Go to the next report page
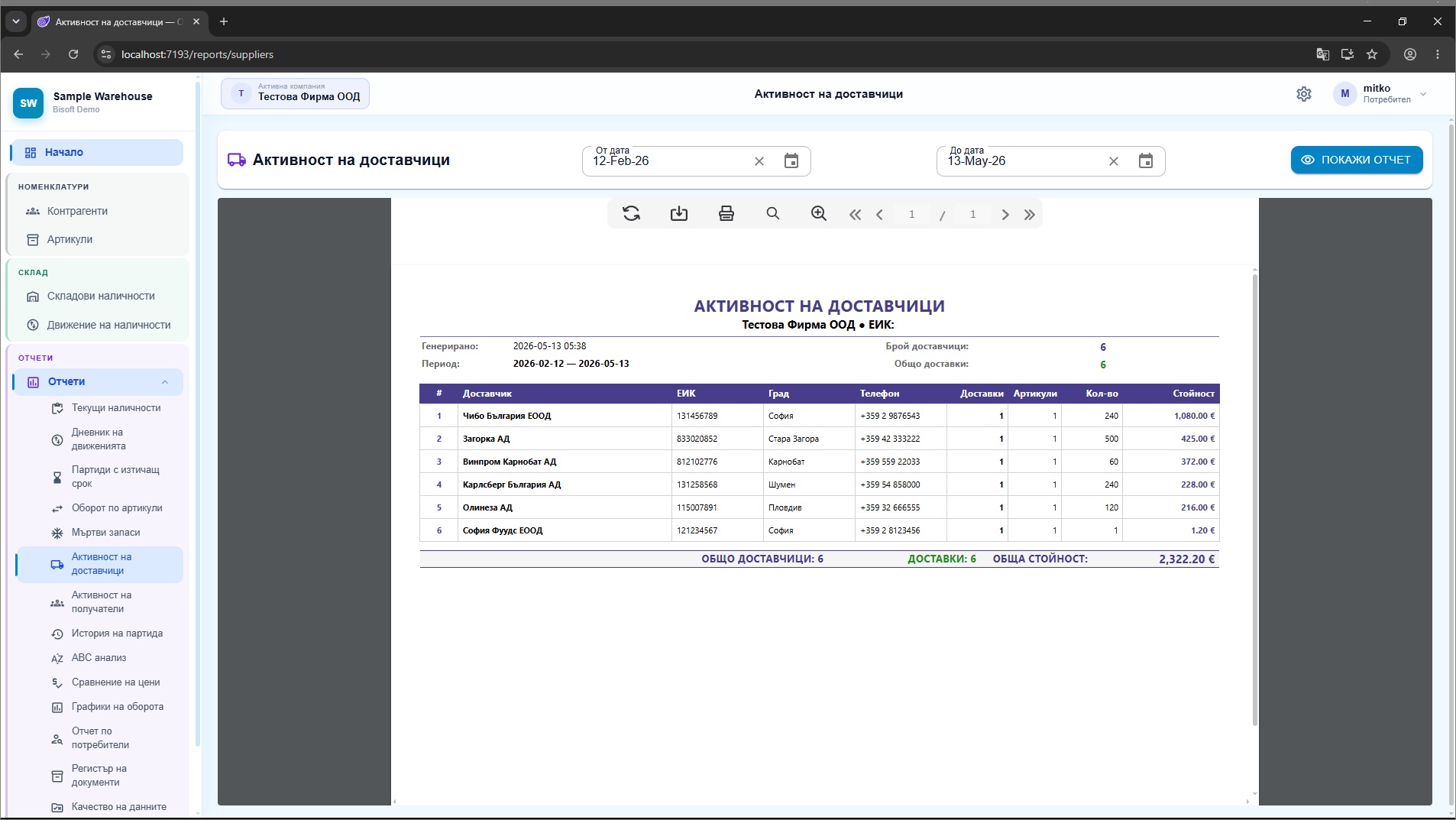Viewport: 1456px width, 820px height. click(1005, 215)
